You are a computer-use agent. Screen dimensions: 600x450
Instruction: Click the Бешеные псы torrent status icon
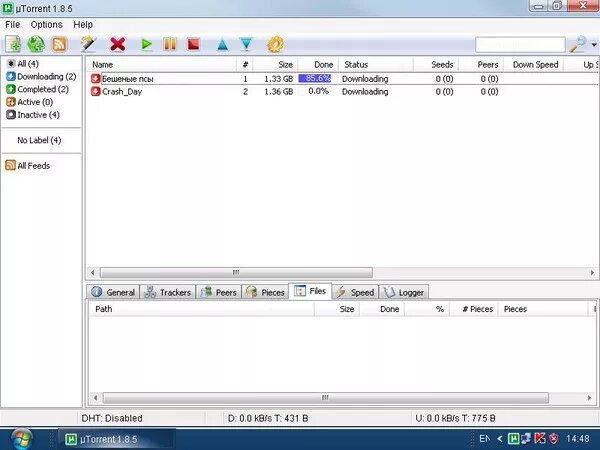click(x=95, y=79)
